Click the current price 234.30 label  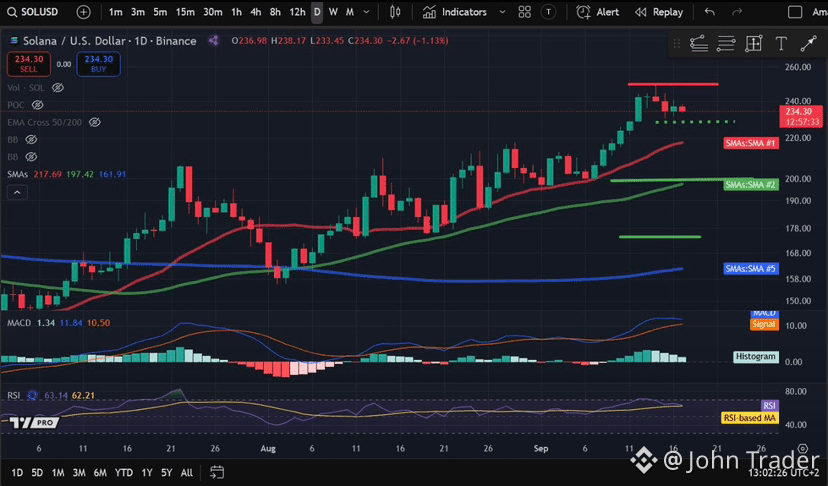click(801, 117)
